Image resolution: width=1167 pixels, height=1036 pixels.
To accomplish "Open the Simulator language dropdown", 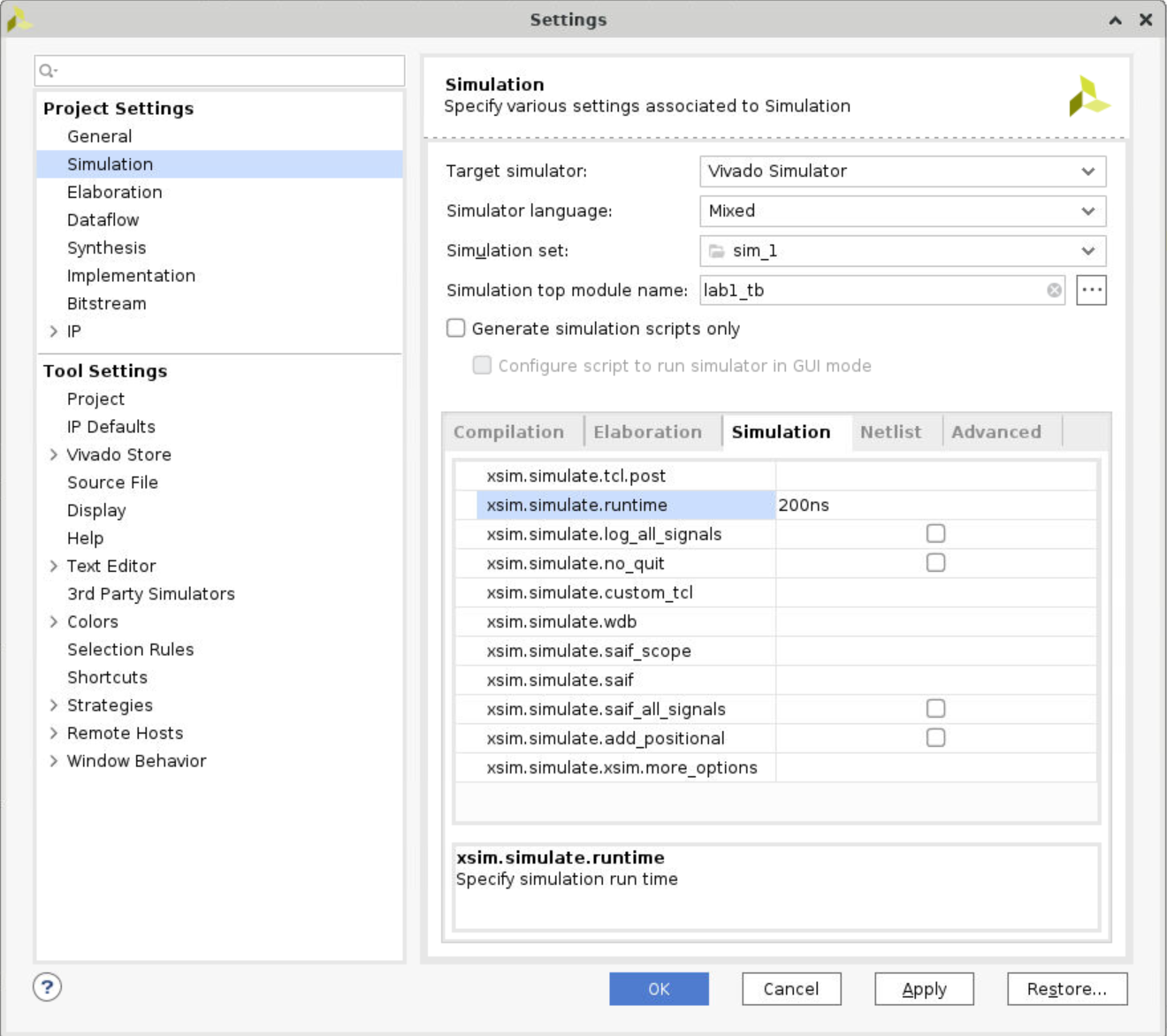I will 903,210.
